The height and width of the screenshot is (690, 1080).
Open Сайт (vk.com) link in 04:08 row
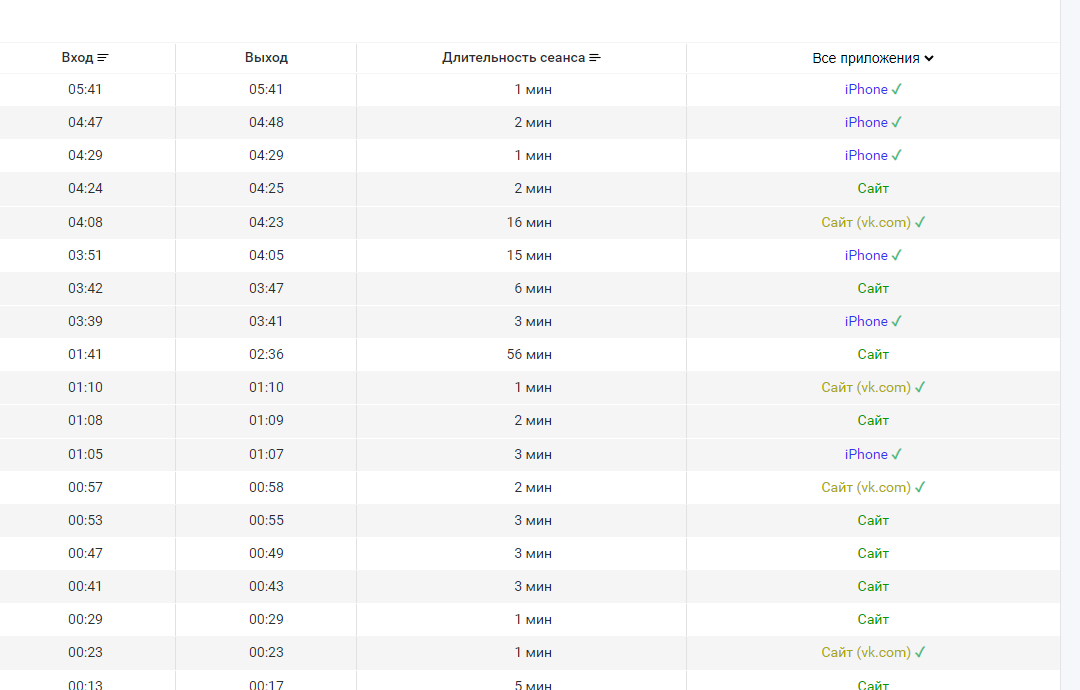click(866, 222)
